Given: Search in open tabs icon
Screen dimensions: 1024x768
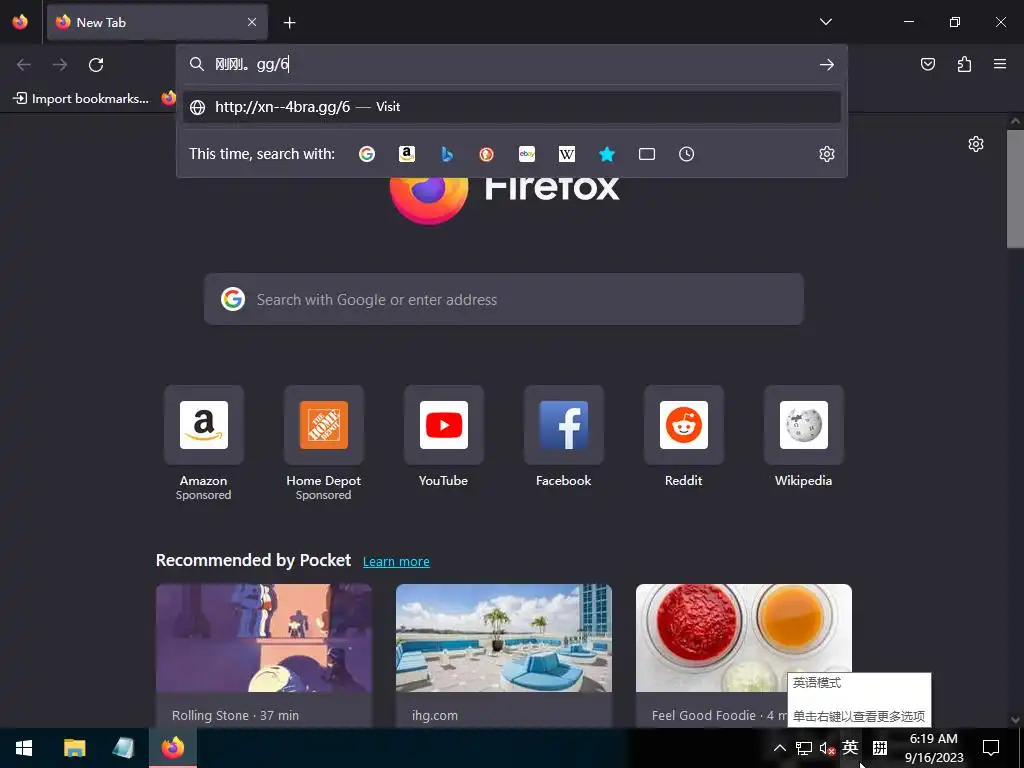Looking at the screenshot, I should [647, 154].
